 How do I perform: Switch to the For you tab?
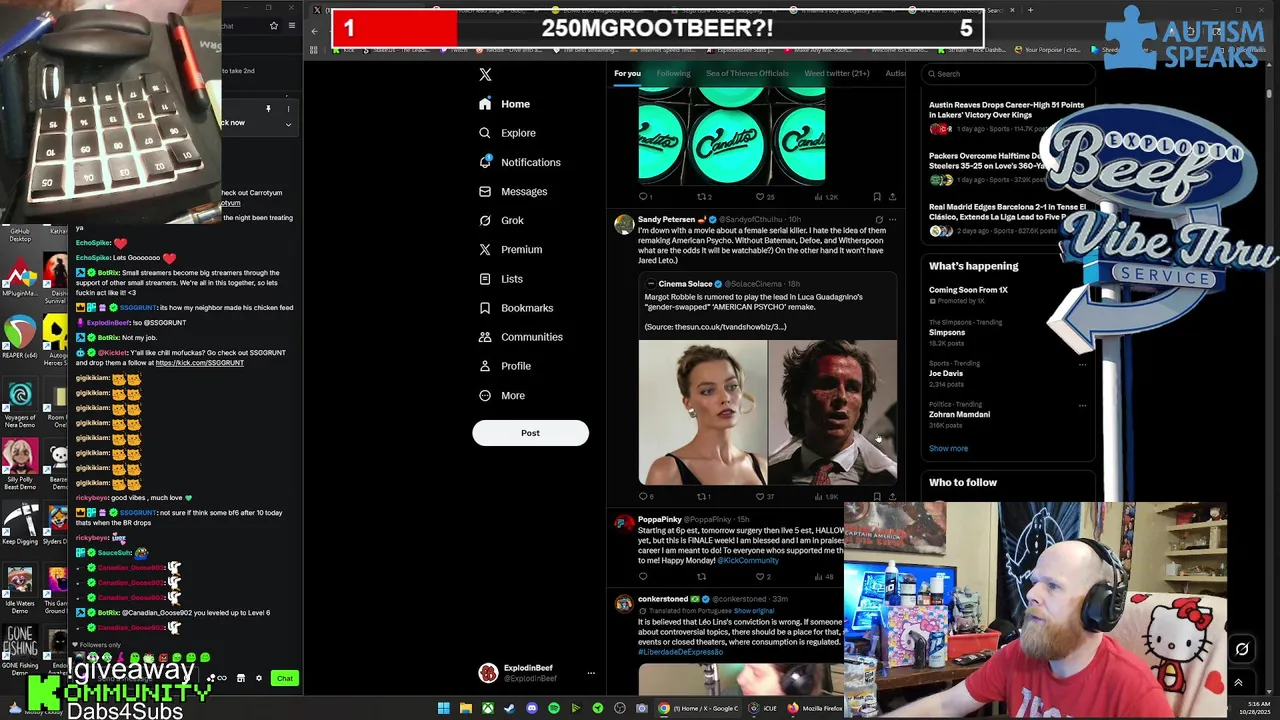click(627, 73)
